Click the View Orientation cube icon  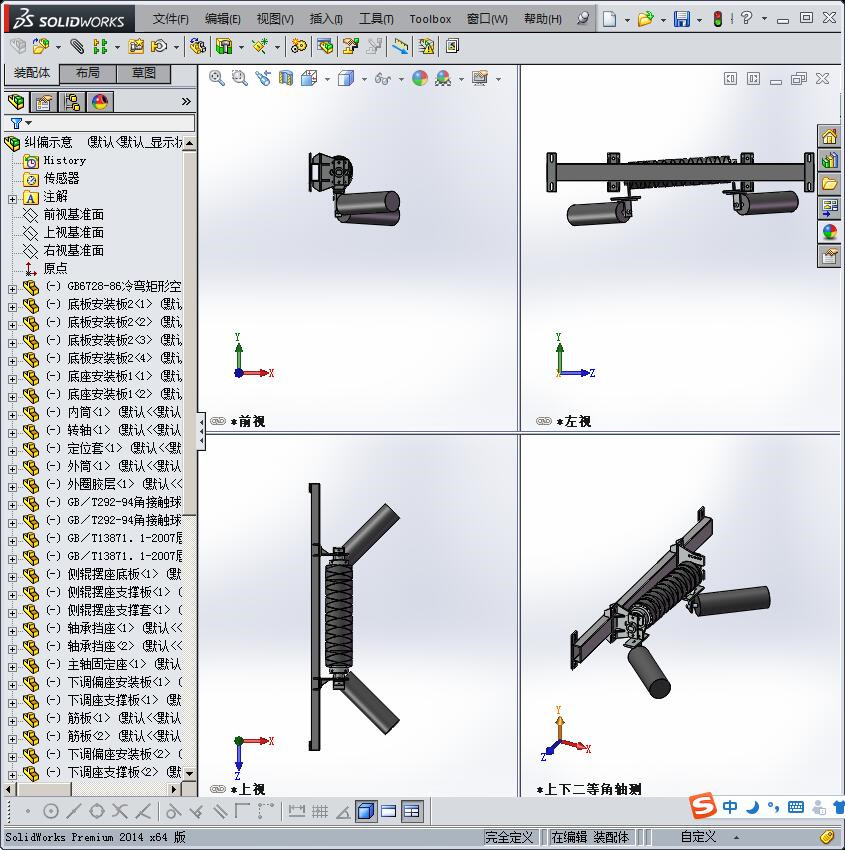pyautogui.click(x=309, y=79)
